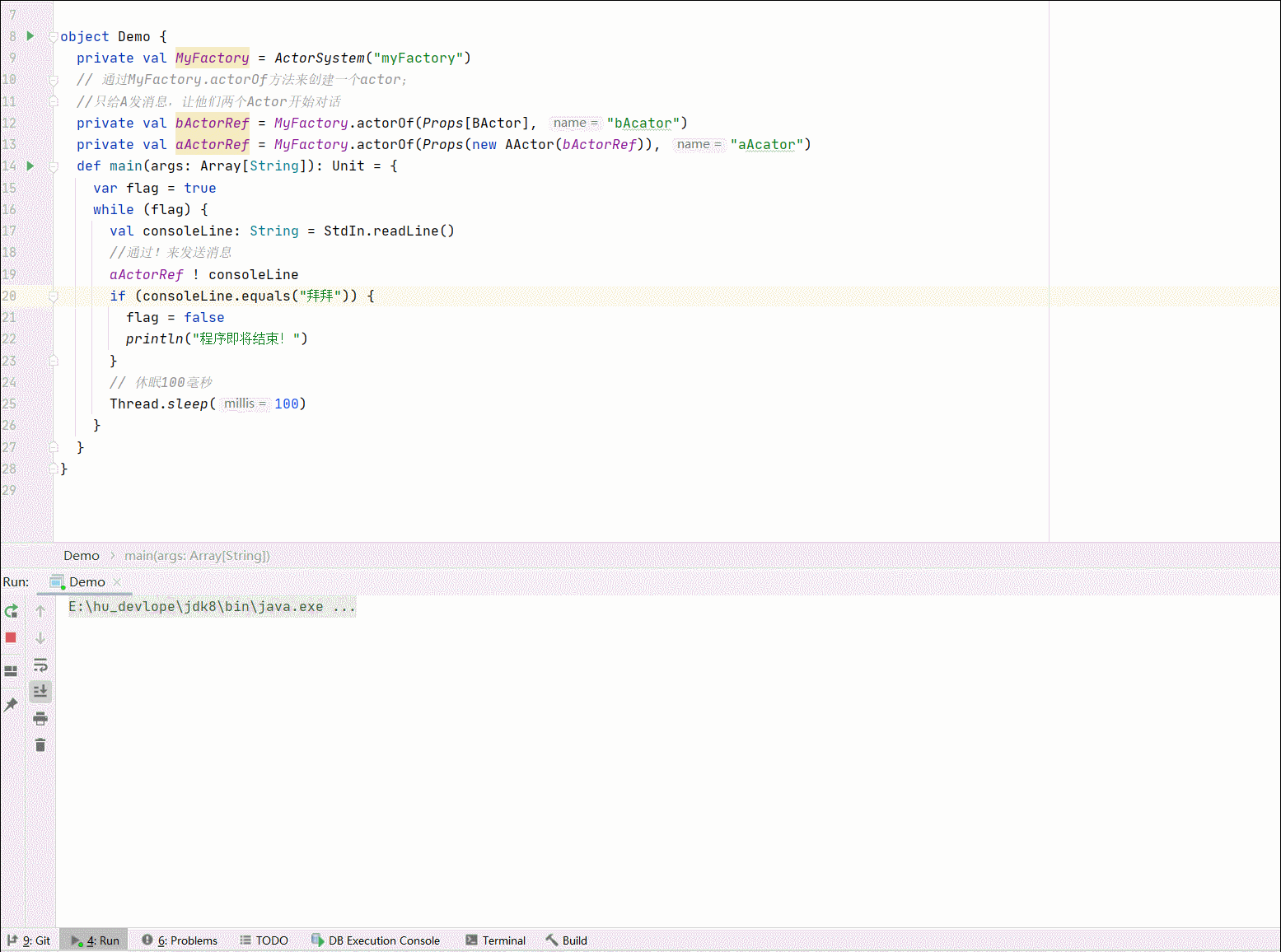1281x952 pixels.
Task: Click the fold end marker at line 27
Action: pyautogui.click(x=54, y=447)
